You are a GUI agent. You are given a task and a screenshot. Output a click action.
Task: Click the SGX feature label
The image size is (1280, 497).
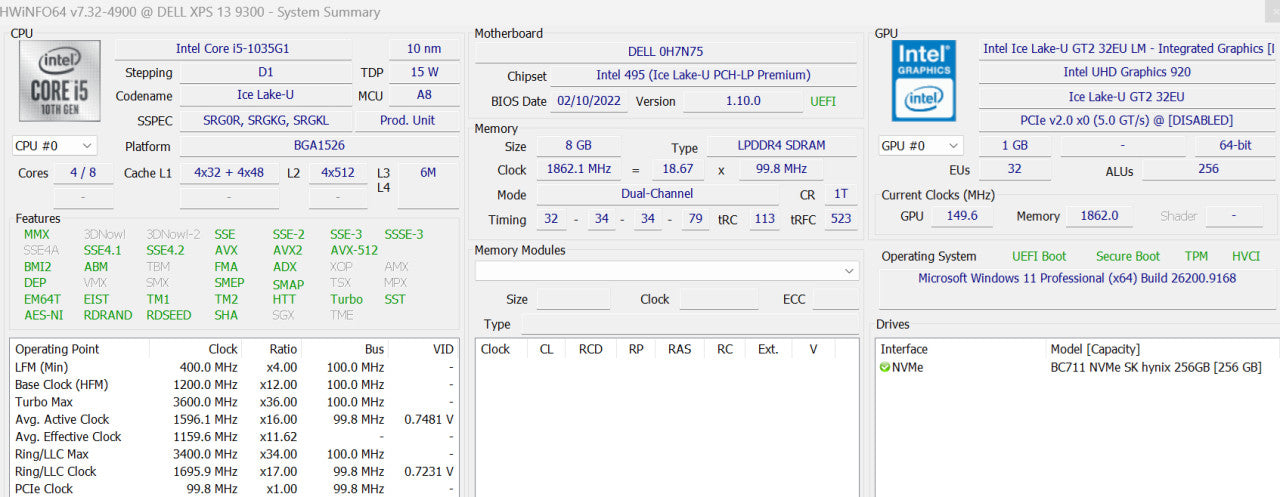[x=283, y=315]
